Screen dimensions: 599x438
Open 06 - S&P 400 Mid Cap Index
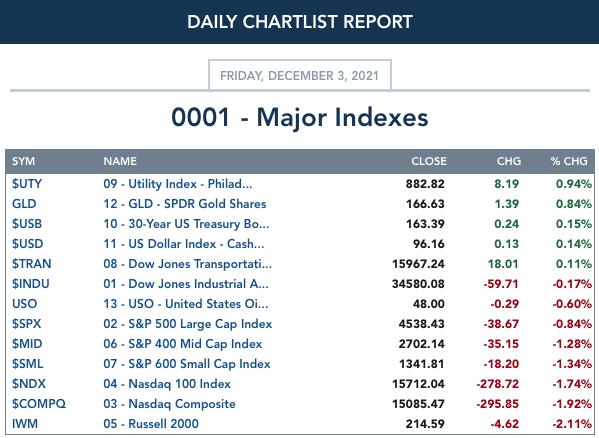coord(183,344)
